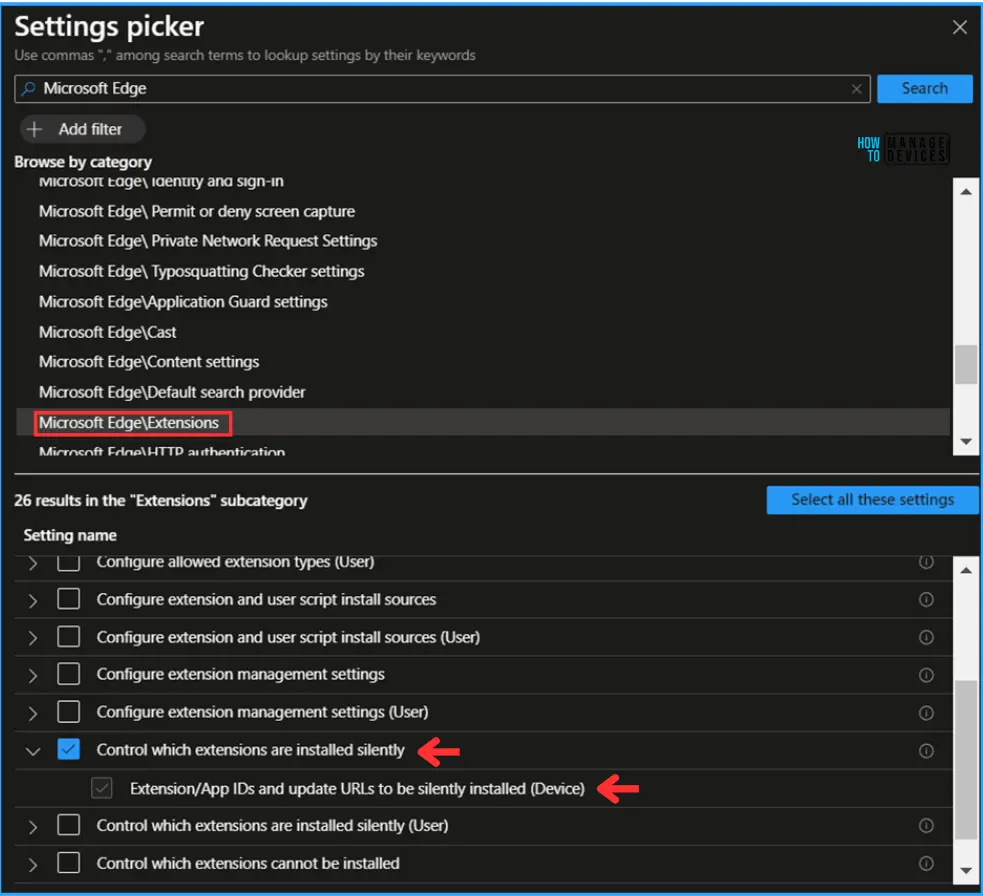This screenshot has height=896, width=983.
Task: Check Control which extensions cannot be installed
Action: 68,863
